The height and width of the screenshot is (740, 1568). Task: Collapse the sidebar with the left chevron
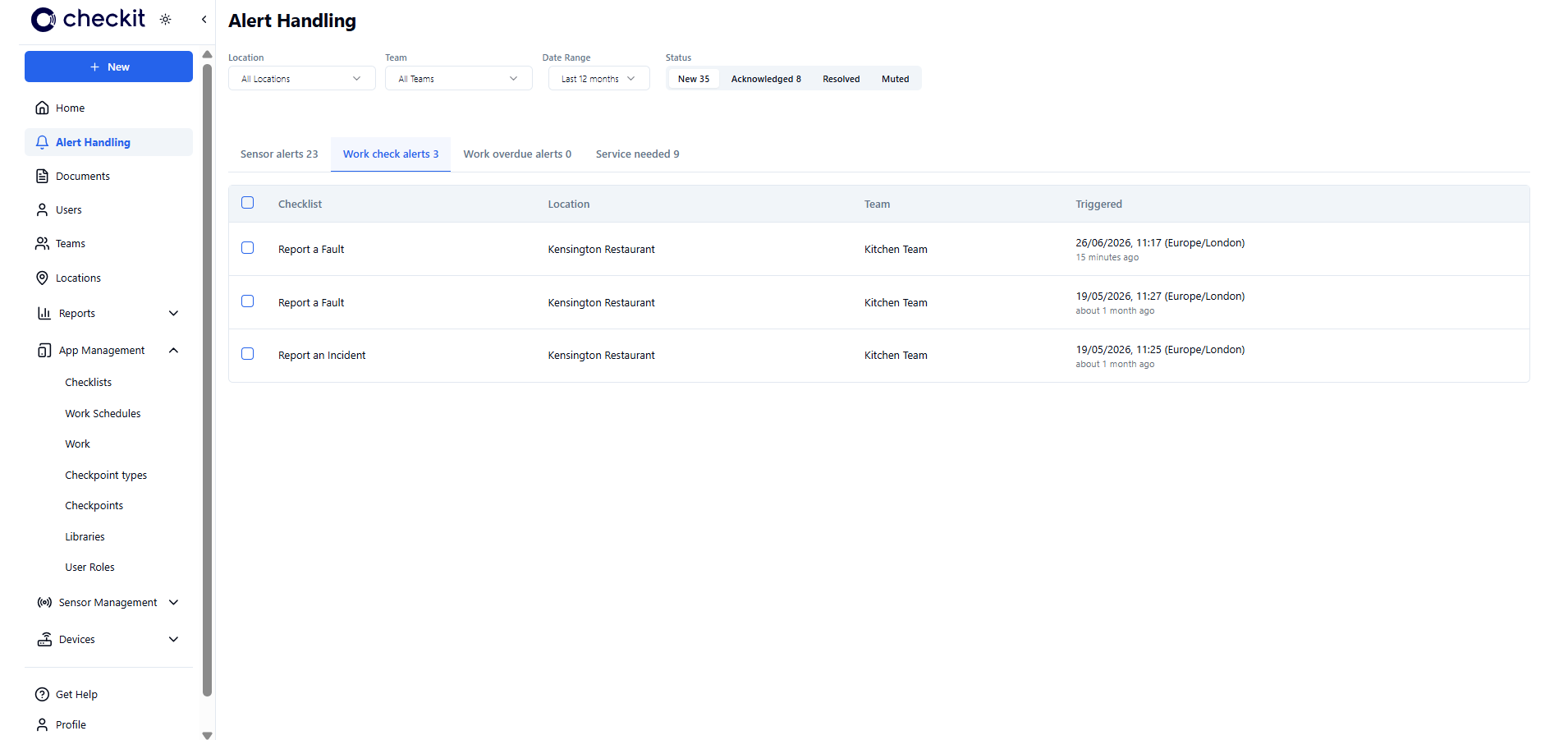(204, 20)
